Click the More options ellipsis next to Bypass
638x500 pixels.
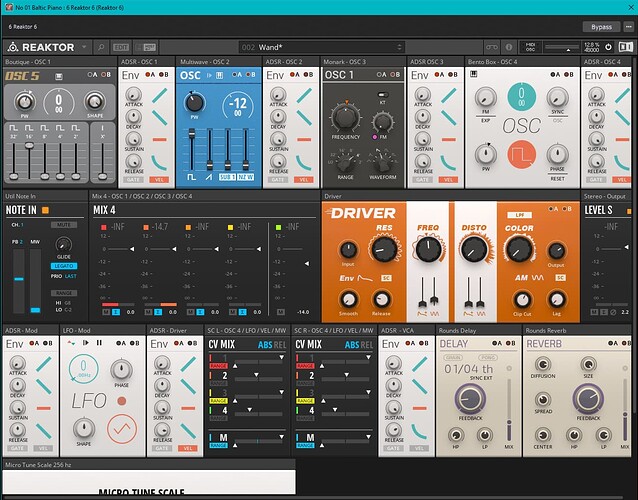click(x=629, y=27)
